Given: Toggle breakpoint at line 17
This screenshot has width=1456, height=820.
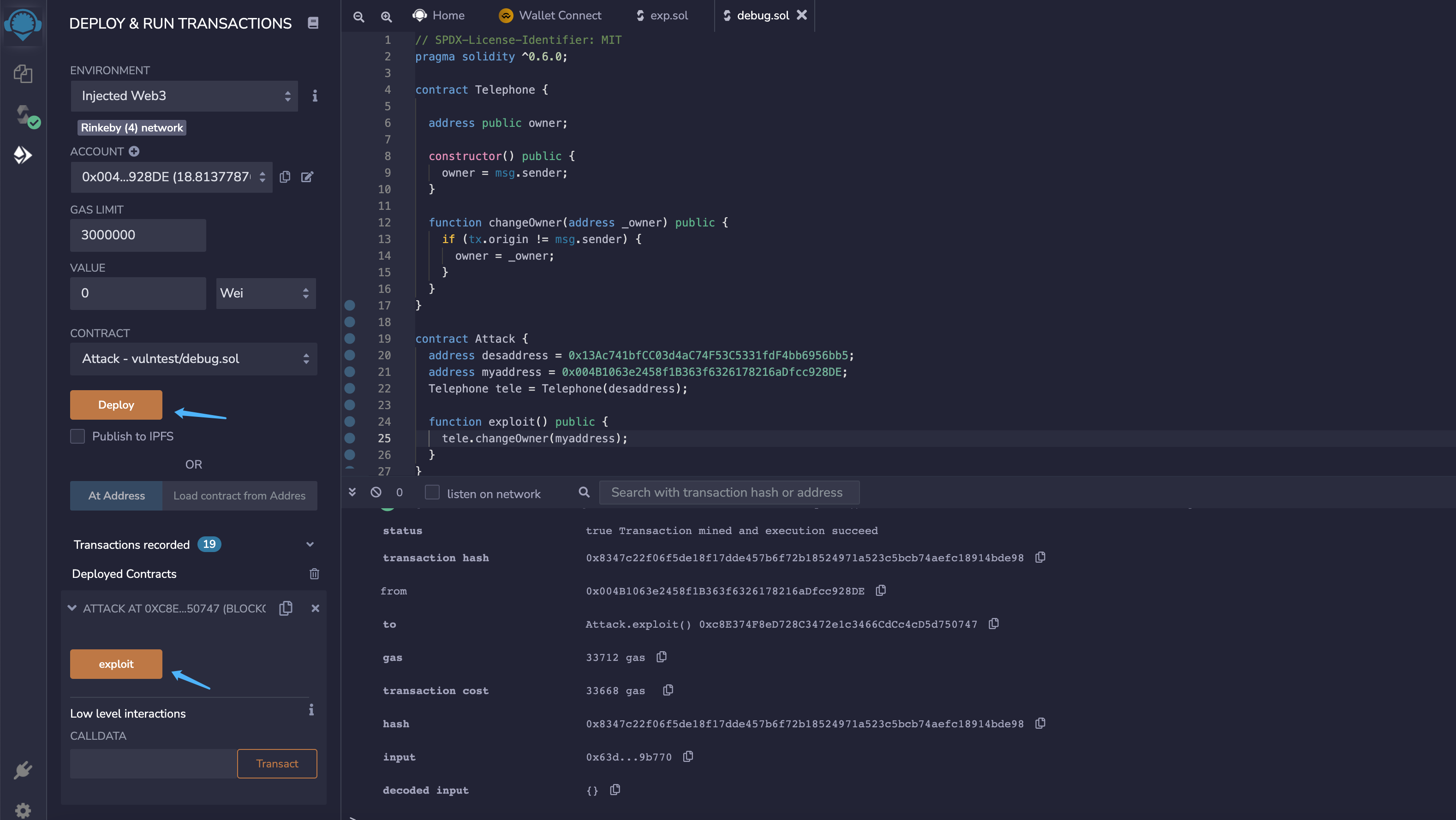Looking at the screenshot, I should pos(350,305).
